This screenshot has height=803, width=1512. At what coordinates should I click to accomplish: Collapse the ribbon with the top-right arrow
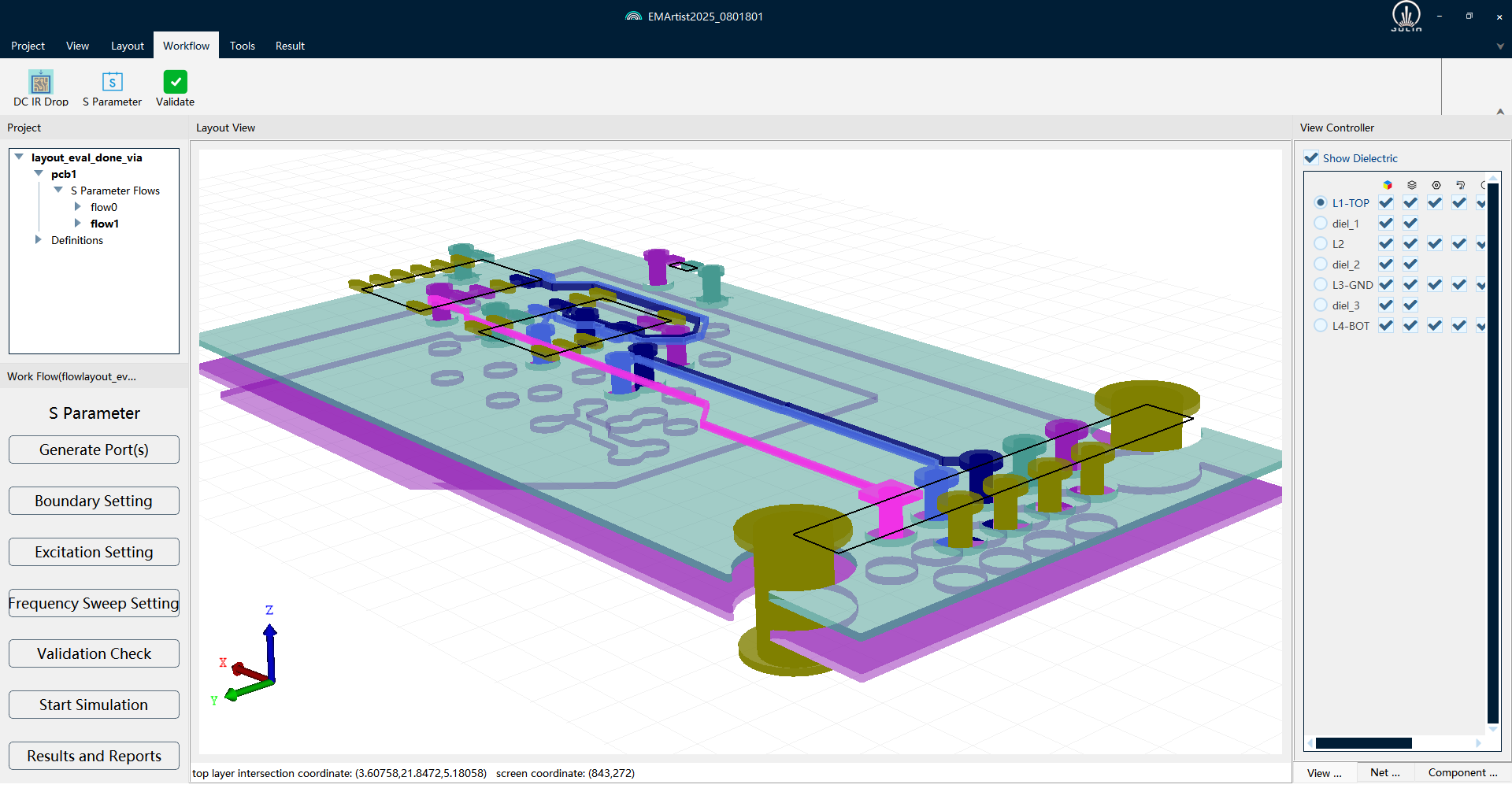[x=1500, y=112]
